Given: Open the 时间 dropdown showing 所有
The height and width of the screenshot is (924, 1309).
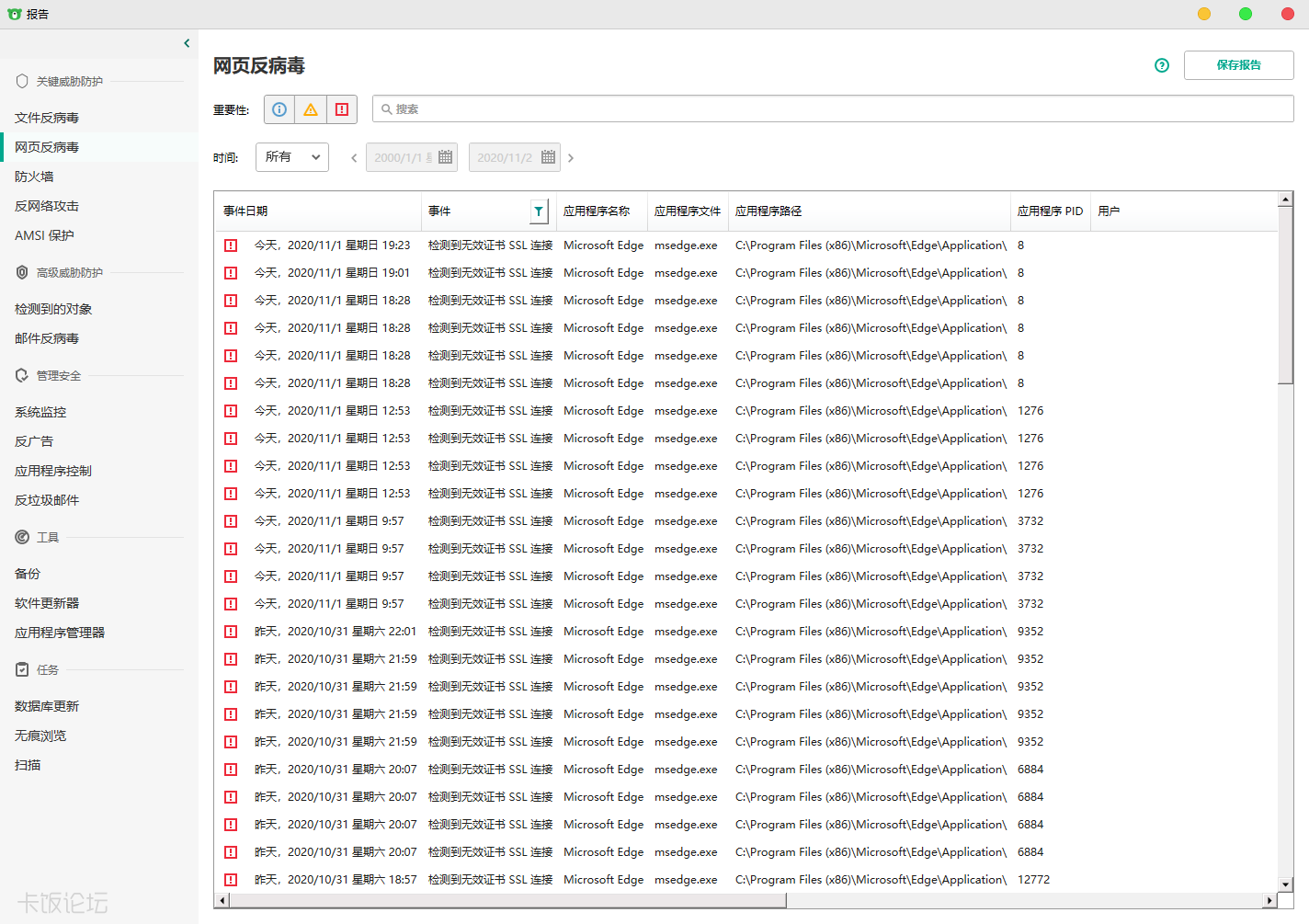Looking at the screenshot, I should [x=292, y=157].
